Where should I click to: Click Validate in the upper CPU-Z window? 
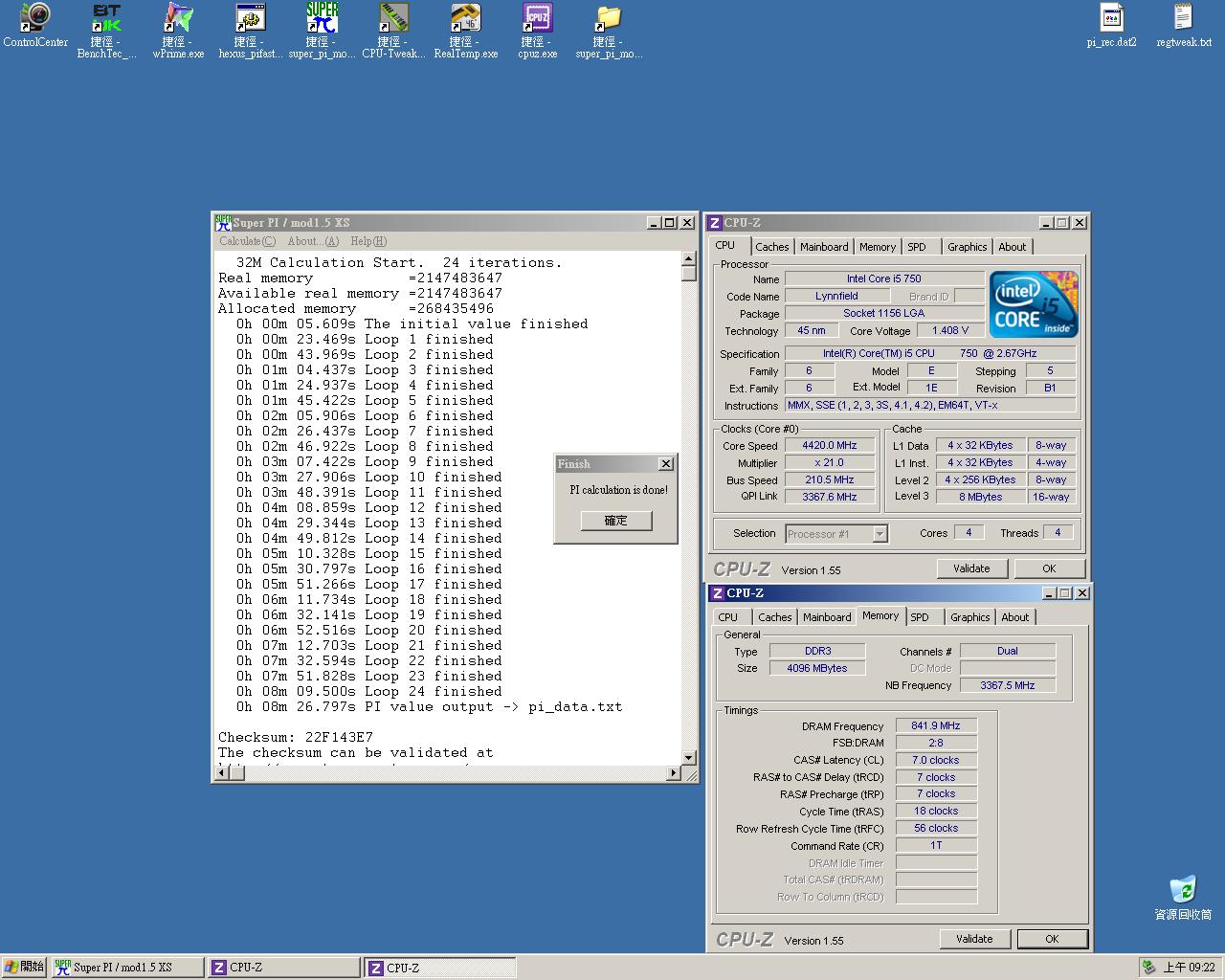pos(971,568)
